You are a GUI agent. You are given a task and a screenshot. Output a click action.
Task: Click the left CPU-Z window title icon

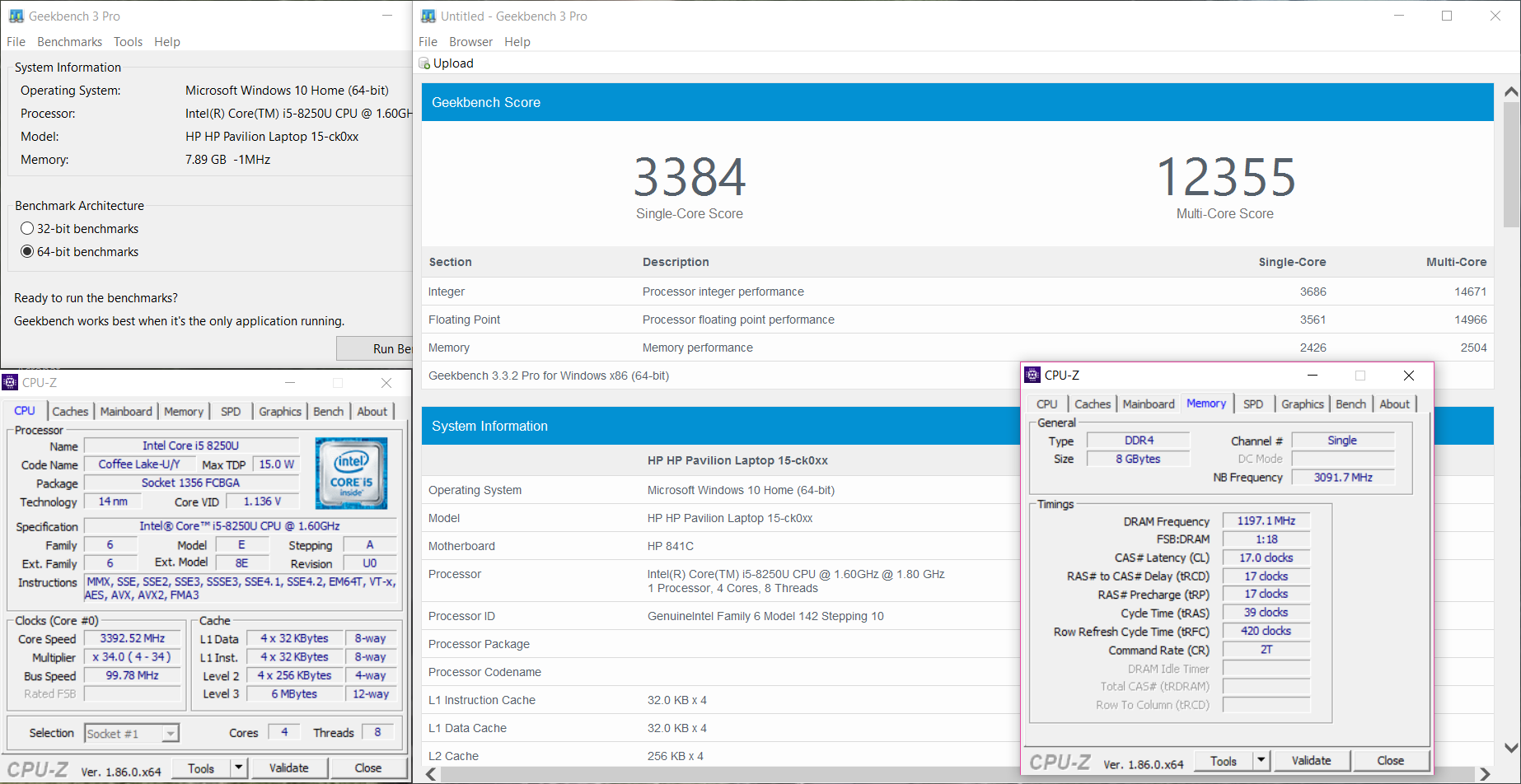[10, 382]
